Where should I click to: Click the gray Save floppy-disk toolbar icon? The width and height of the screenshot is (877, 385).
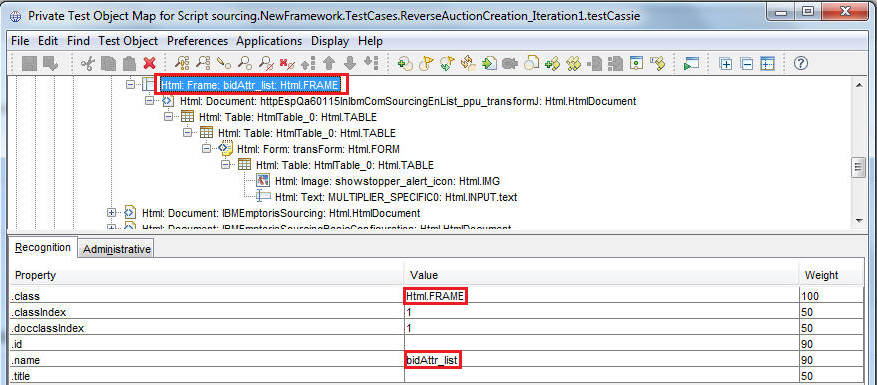29,63
